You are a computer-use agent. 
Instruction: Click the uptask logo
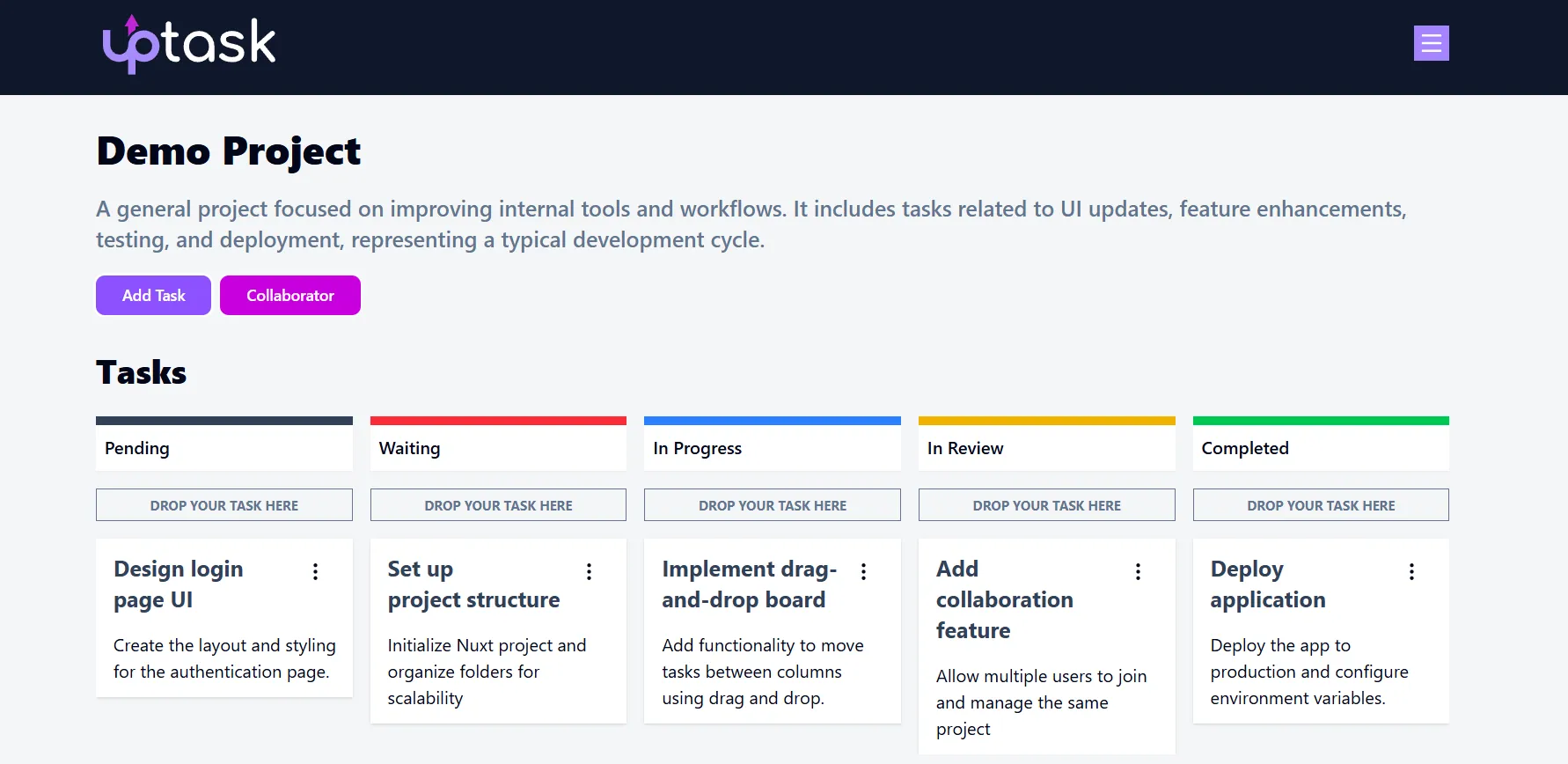[189, 44]
